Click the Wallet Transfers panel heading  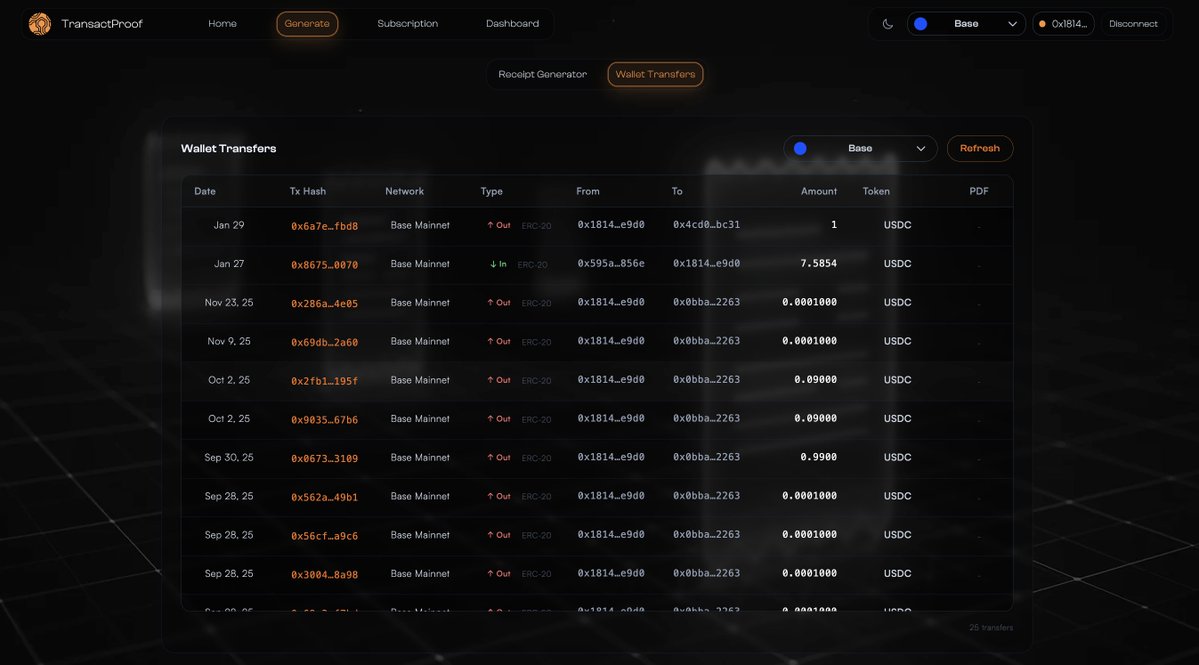tap(229, 148)
